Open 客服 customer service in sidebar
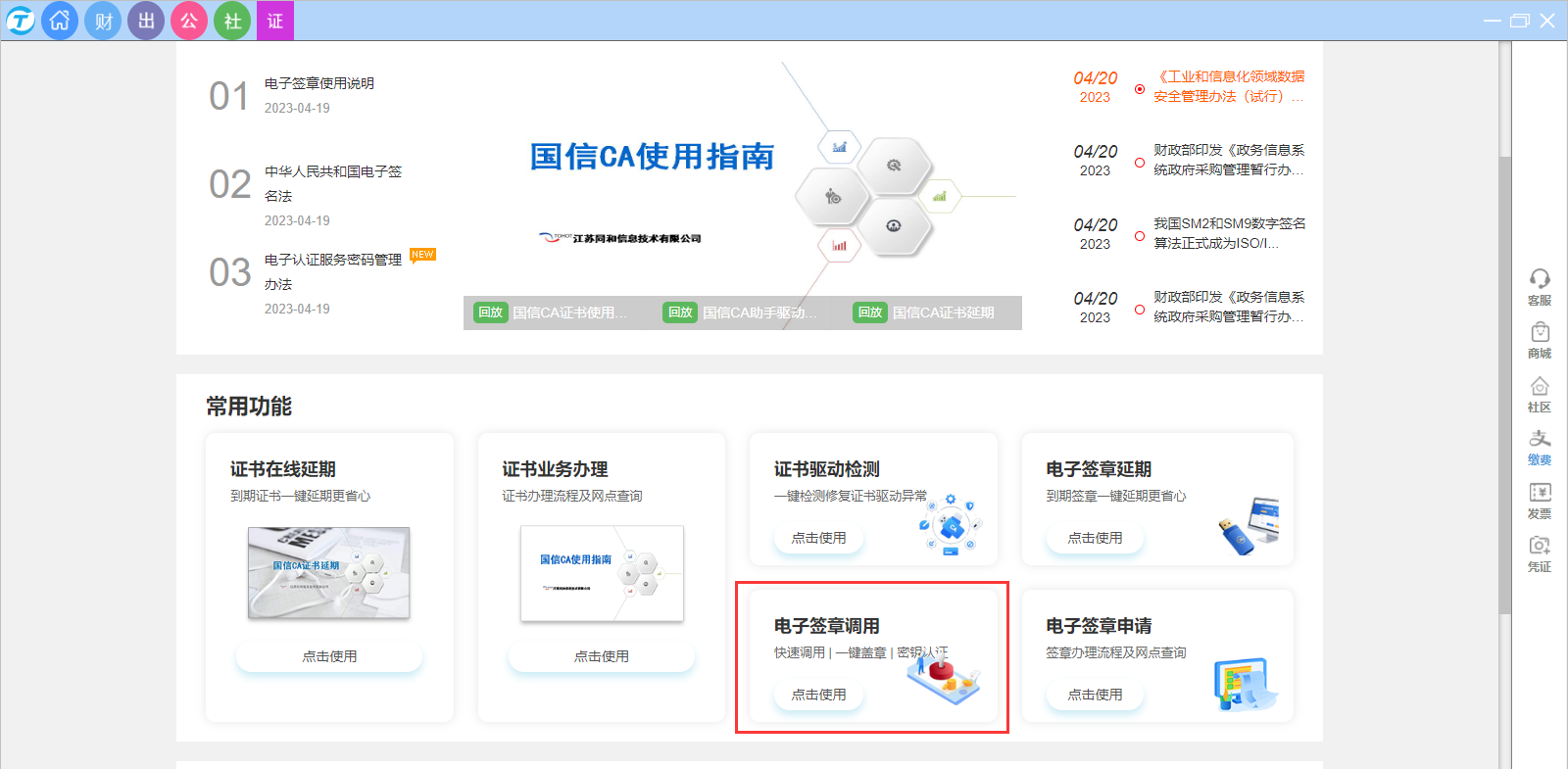Image resolution: width=1568 pixels, height=769 pixels. pyautogui.click(x=1540, y=287)
